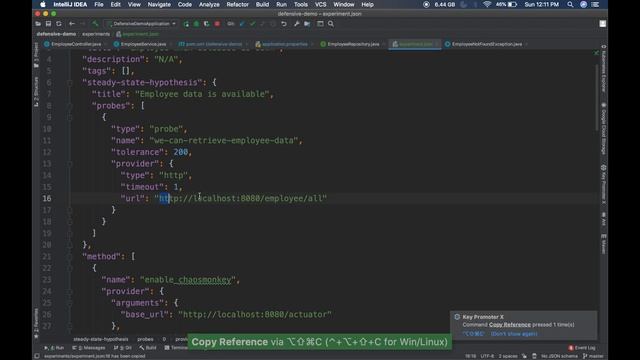640x360 pixels.
Task: Click the Build project hammer icon
Action: click(95, 24)
